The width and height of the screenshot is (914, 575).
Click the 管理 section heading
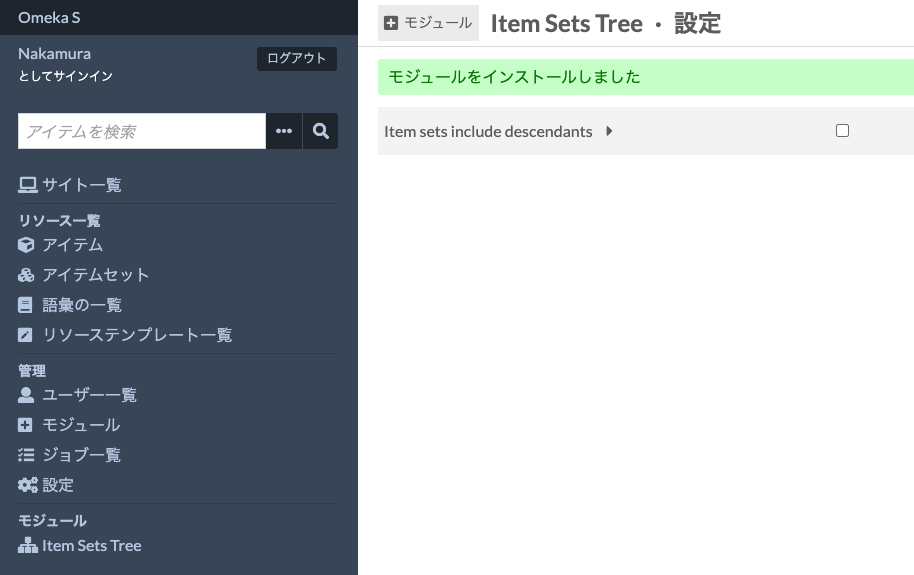[x=31, y=370]
